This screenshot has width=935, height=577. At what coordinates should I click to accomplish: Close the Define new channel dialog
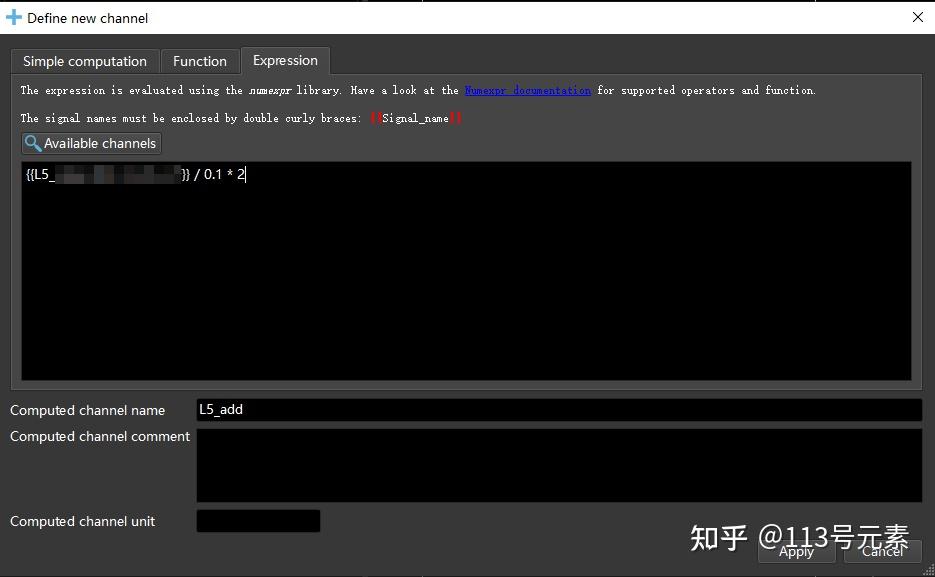pyautogui.click(x=917, y=17)
